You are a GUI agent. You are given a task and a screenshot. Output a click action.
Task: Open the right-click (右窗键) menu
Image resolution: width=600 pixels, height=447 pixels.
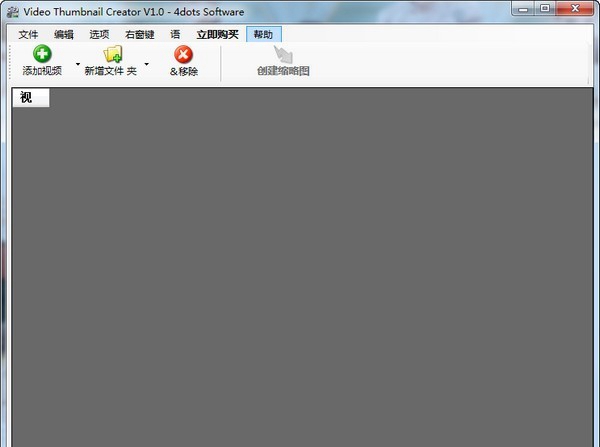click(x=140, y=34)
